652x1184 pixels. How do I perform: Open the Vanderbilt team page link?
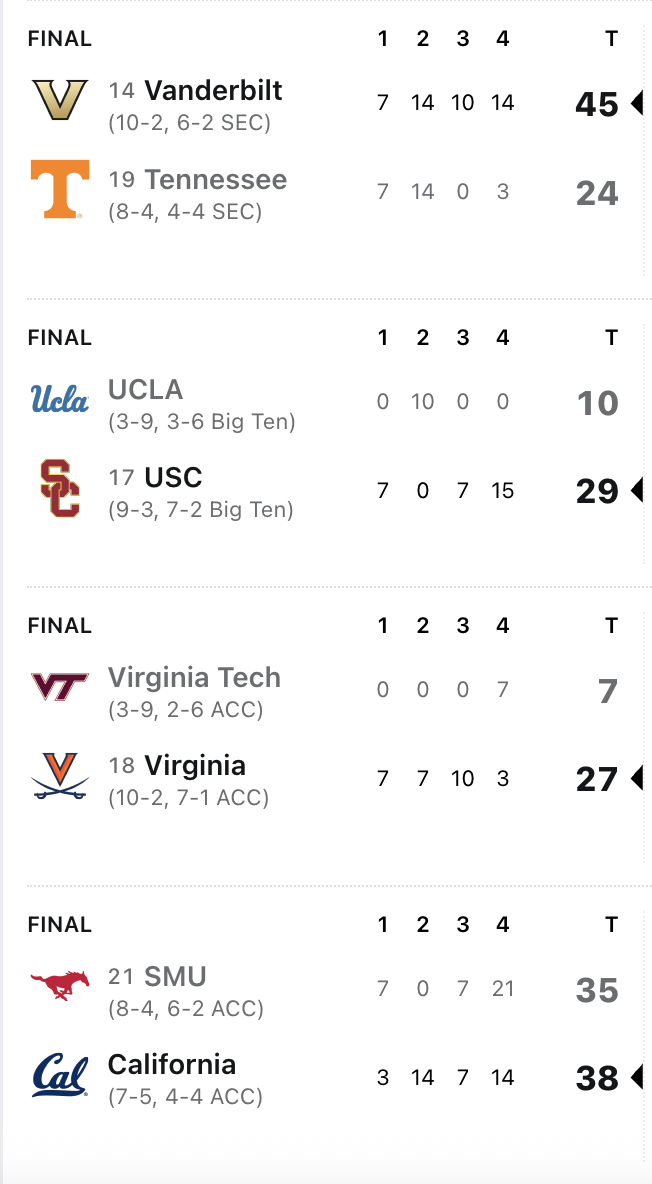pos(213,91)
